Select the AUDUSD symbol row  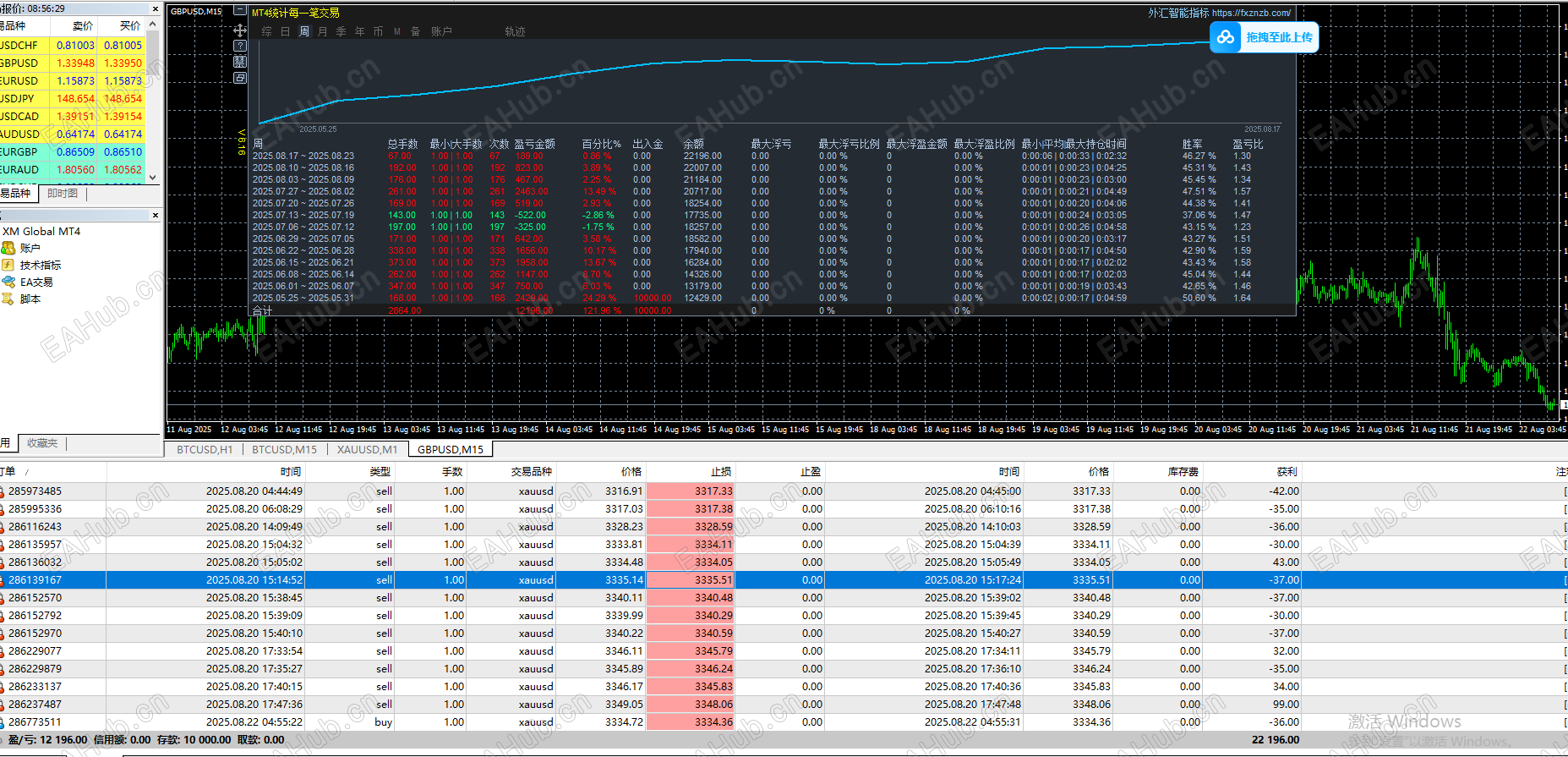tap(73, 134)
